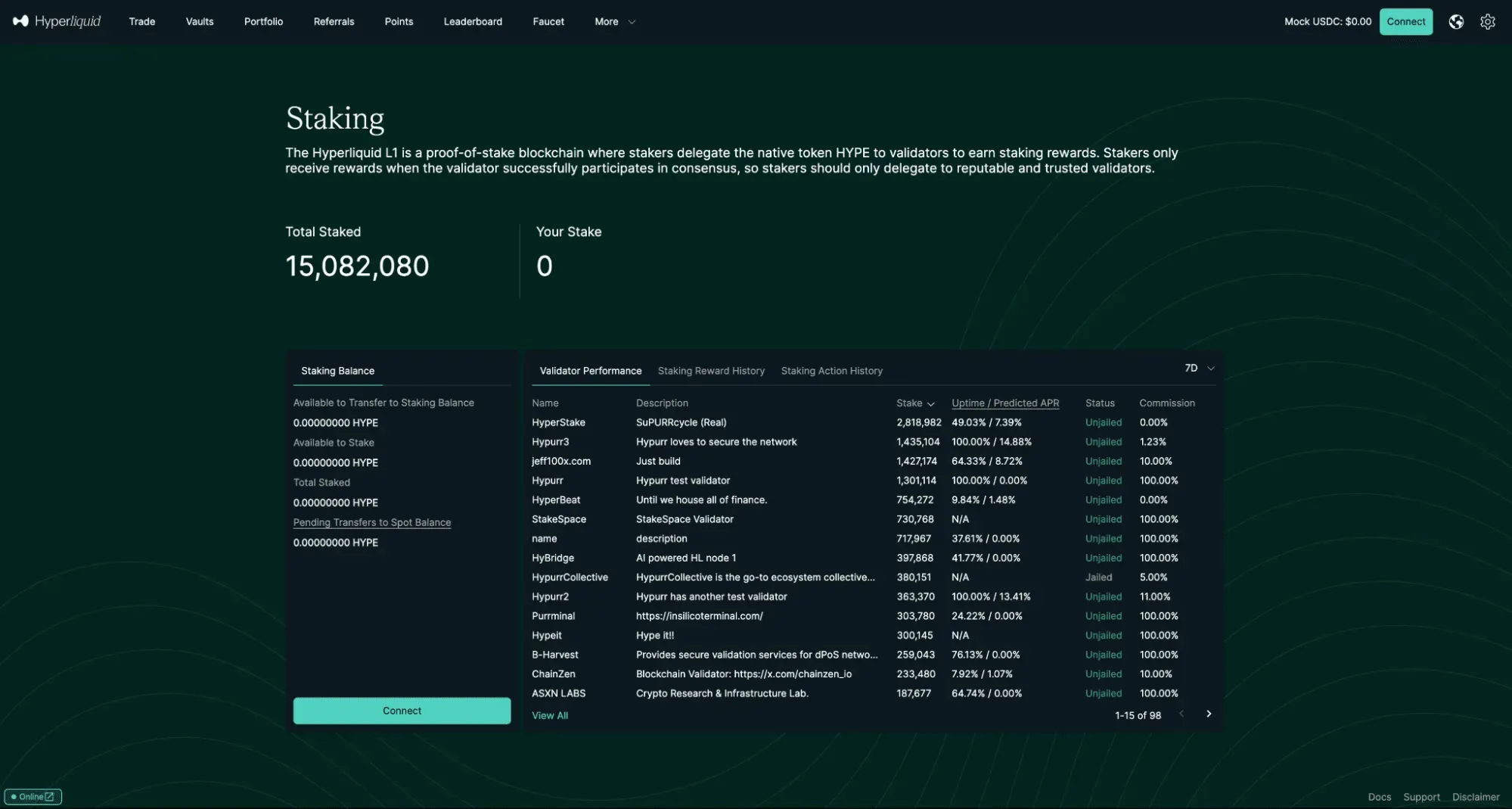
Task: Open the Trade page
Action: click(142, 22)
